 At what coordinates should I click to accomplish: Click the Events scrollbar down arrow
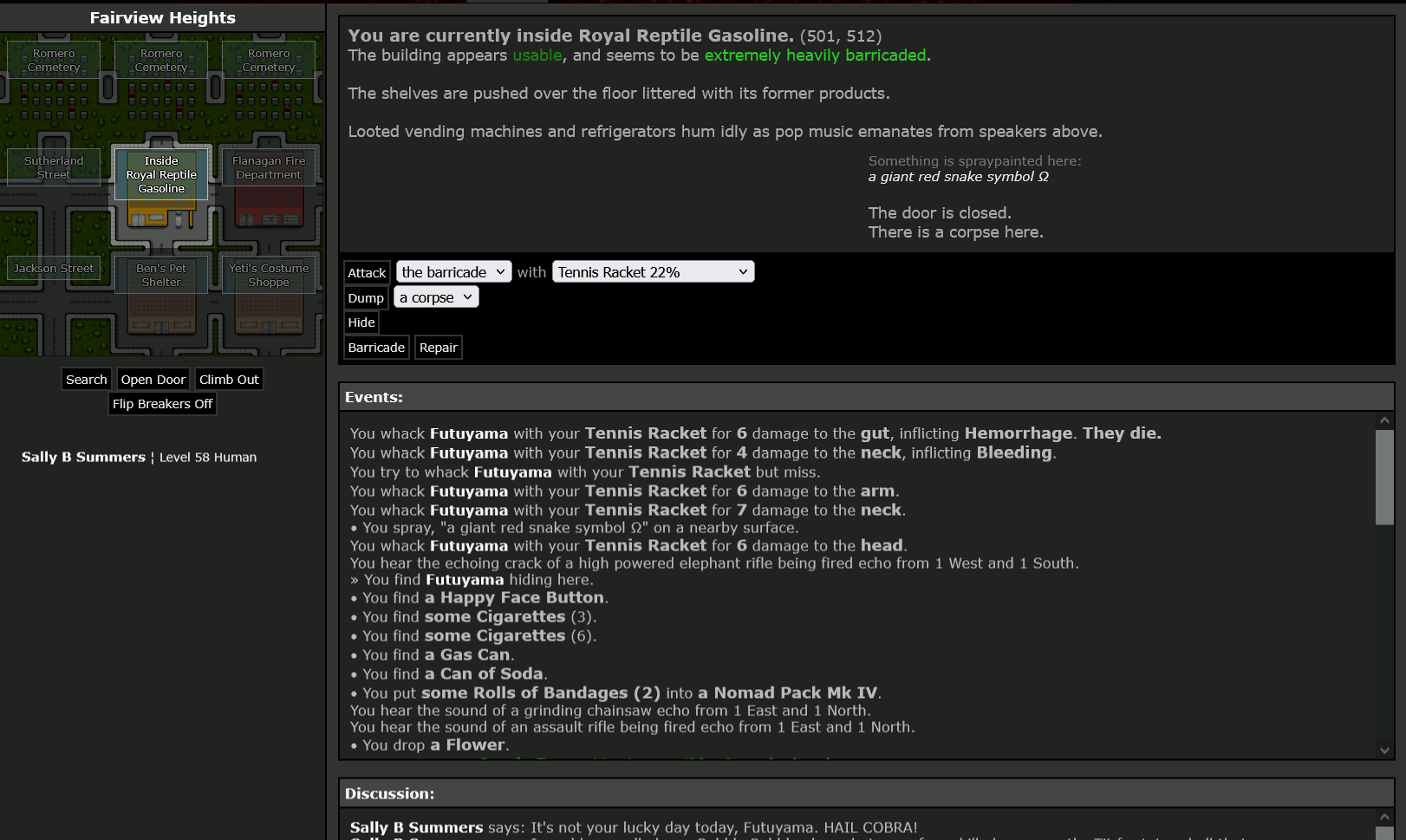coord(1384,751)
